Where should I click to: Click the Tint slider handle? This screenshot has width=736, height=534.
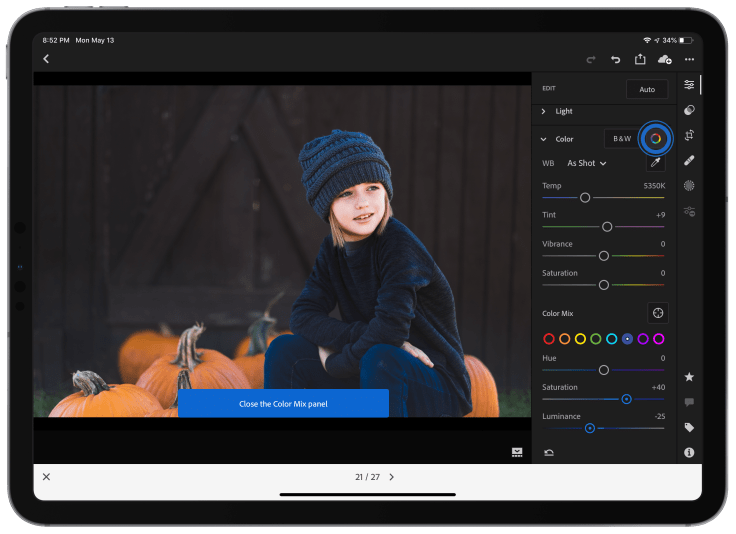click(x=607, y=227)
